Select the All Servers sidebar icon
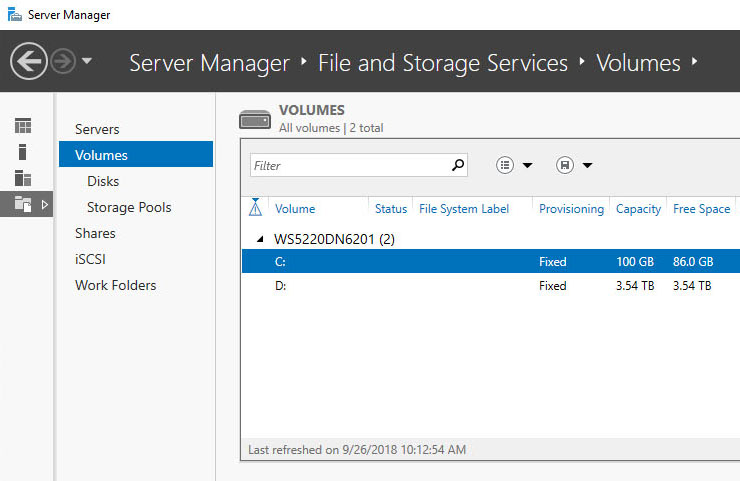 click(22, 178)
